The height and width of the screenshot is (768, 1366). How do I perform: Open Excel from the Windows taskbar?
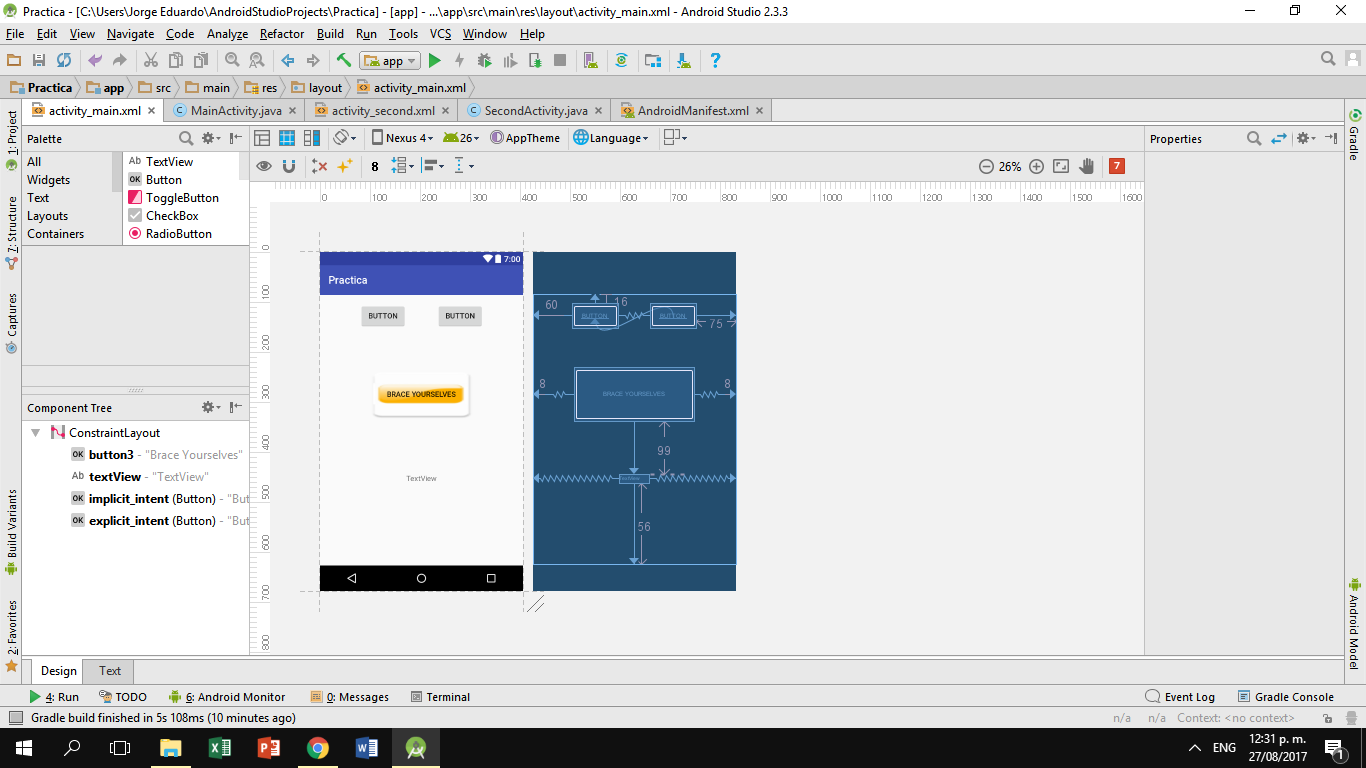pos(220,747)
